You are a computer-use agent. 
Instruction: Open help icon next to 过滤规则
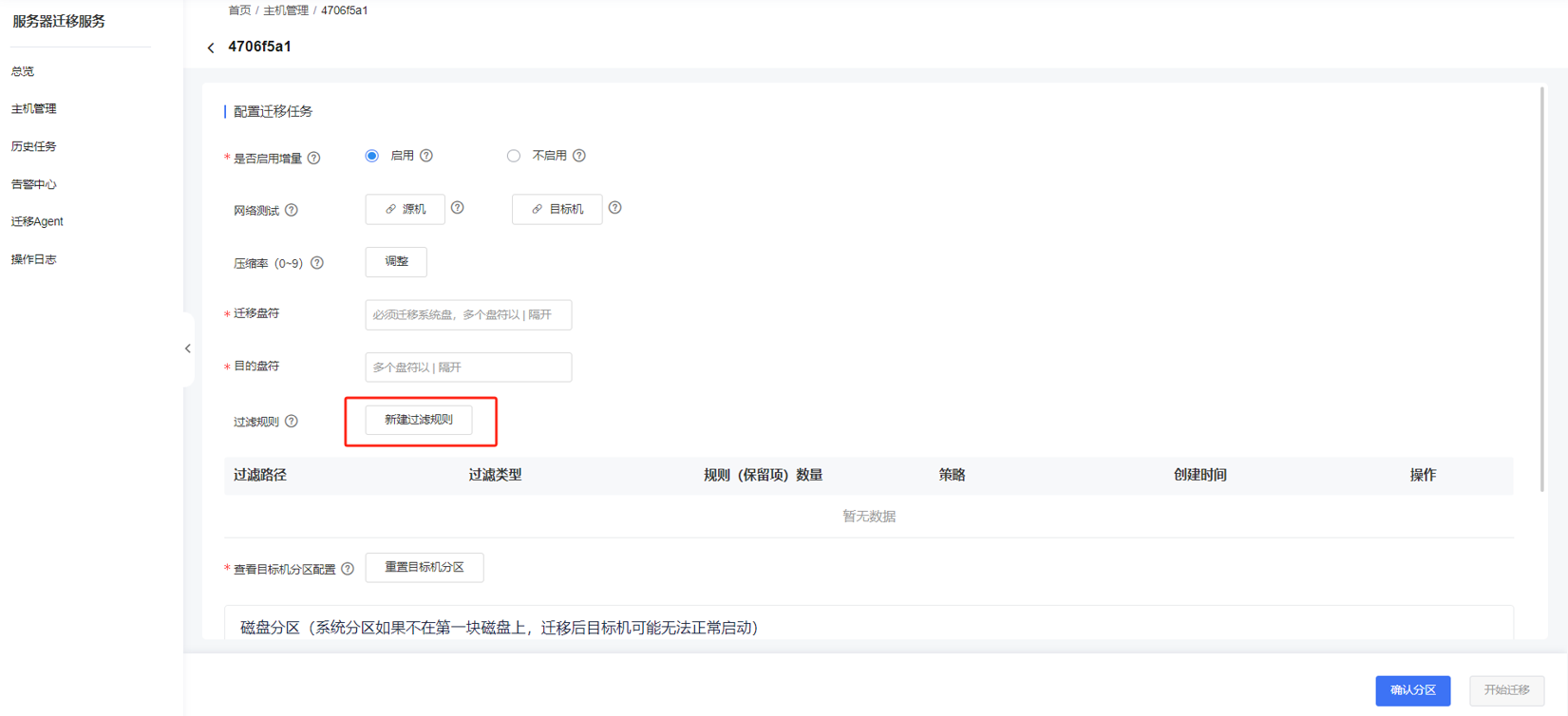[x=292, y=422]
